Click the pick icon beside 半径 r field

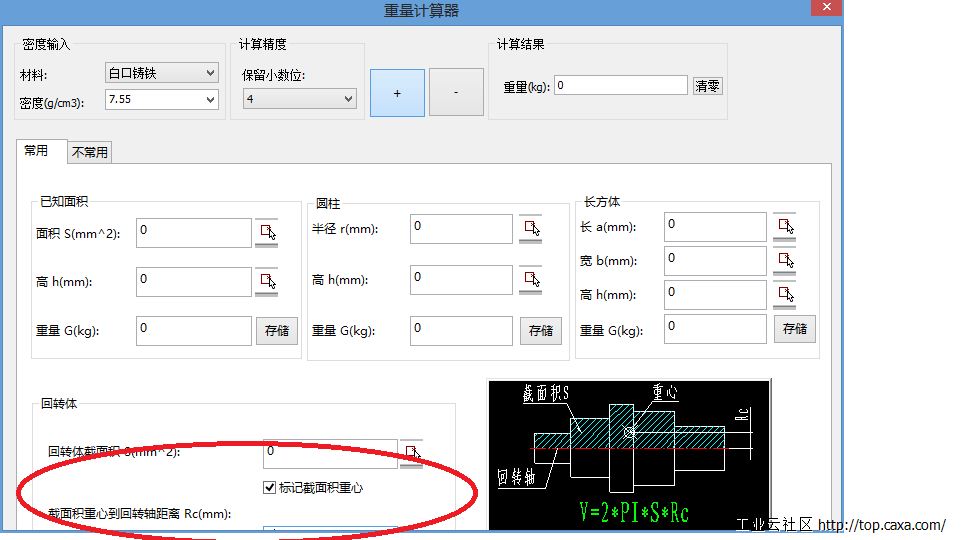point(530,229)
